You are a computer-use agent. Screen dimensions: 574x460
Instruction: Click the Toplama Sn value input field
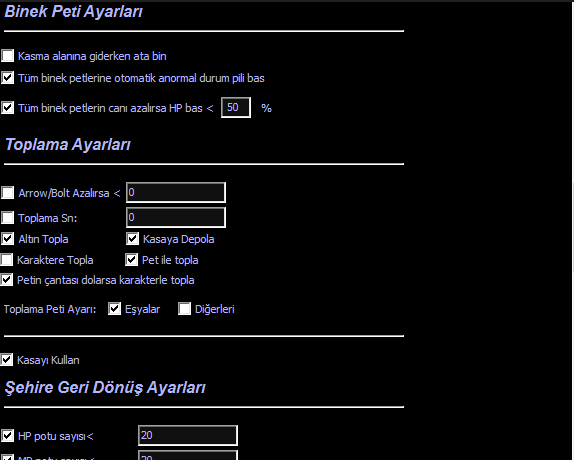point(176,218)
